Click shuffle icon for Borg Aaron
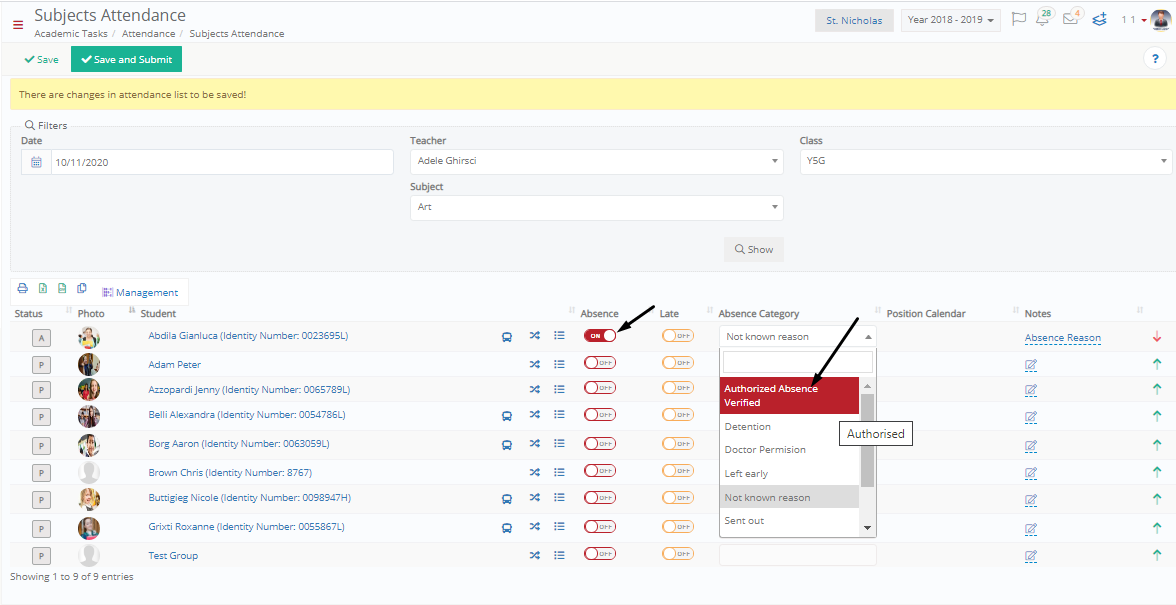The width and height of the screenshot is (1176, 605). click(535, 444)
